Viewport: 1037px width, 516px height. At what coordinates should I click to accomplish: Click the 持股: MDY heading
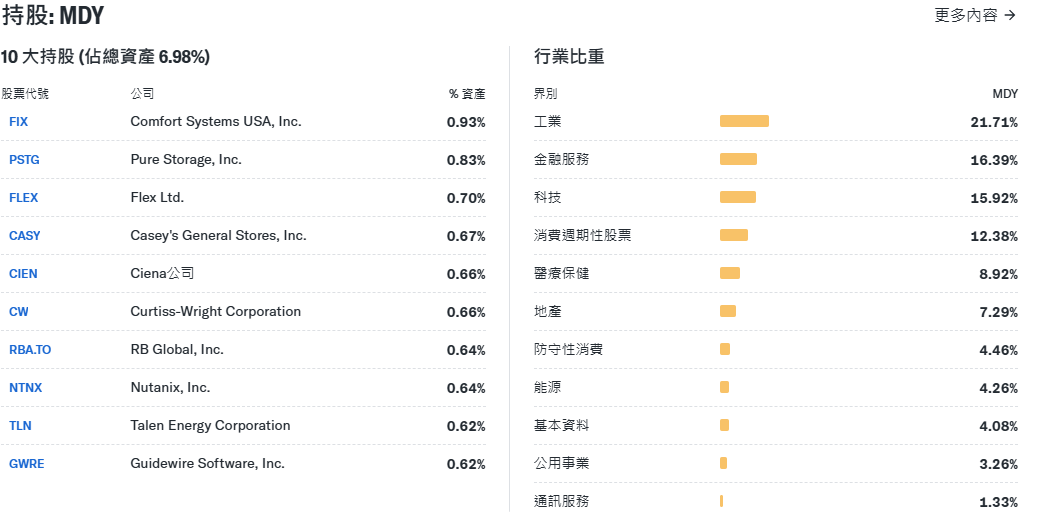[x=52, y=16]
